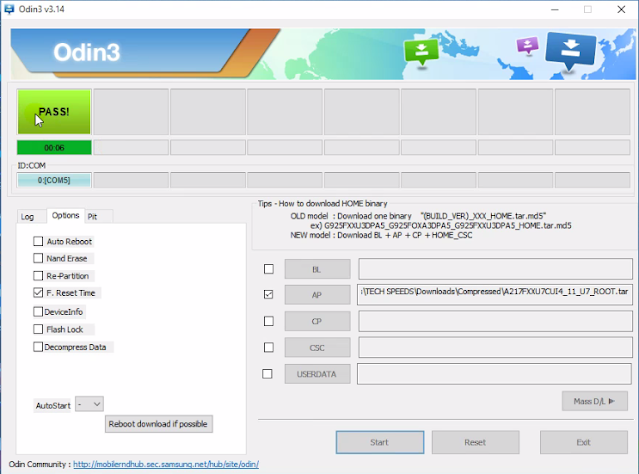This screenshot has height=474, width=639.
Task: Click the CSC file path field
Action: tap(495, 347)
